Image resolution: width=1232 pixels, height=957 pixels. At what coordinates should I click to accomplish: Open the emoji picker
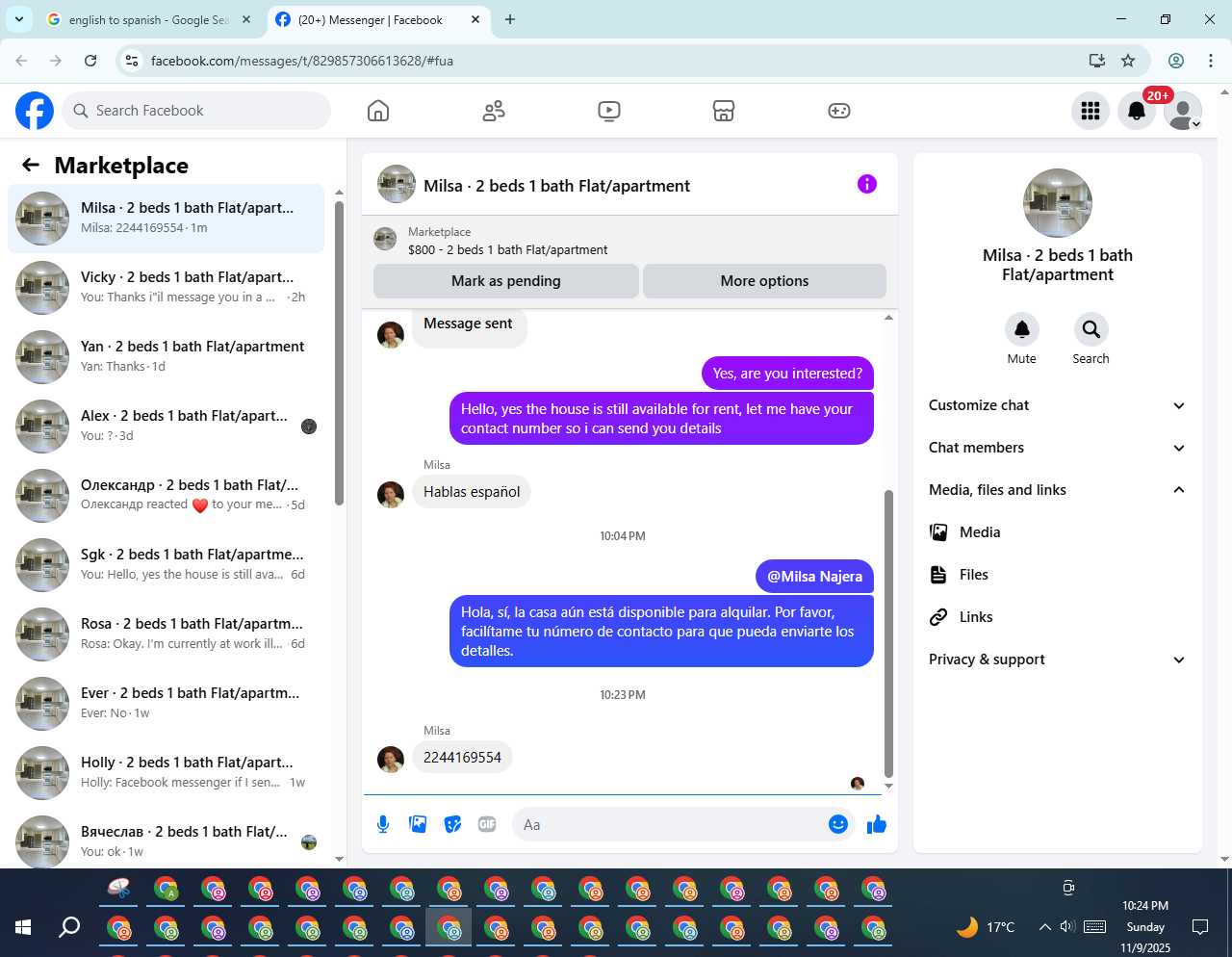pos(838,824)
